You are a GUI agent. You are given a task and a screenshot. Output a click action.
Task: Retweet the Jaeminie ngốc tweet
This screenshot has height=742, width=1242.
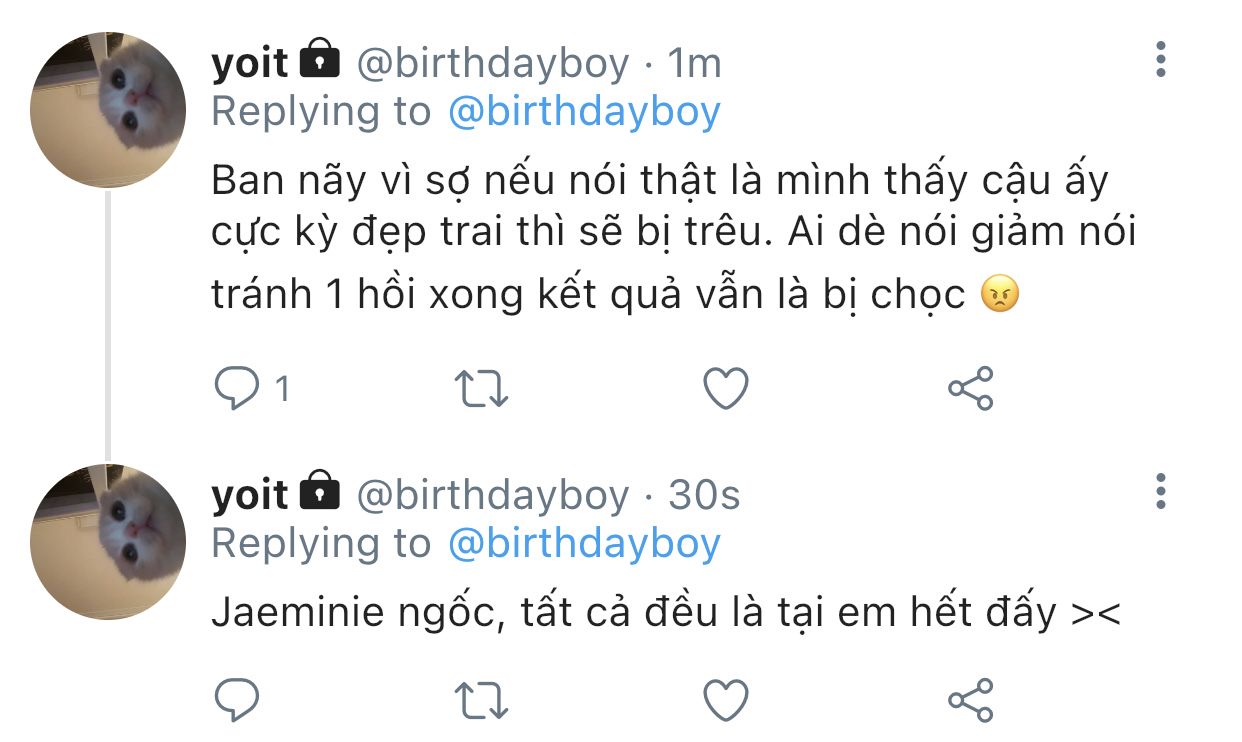pos(481,700)
